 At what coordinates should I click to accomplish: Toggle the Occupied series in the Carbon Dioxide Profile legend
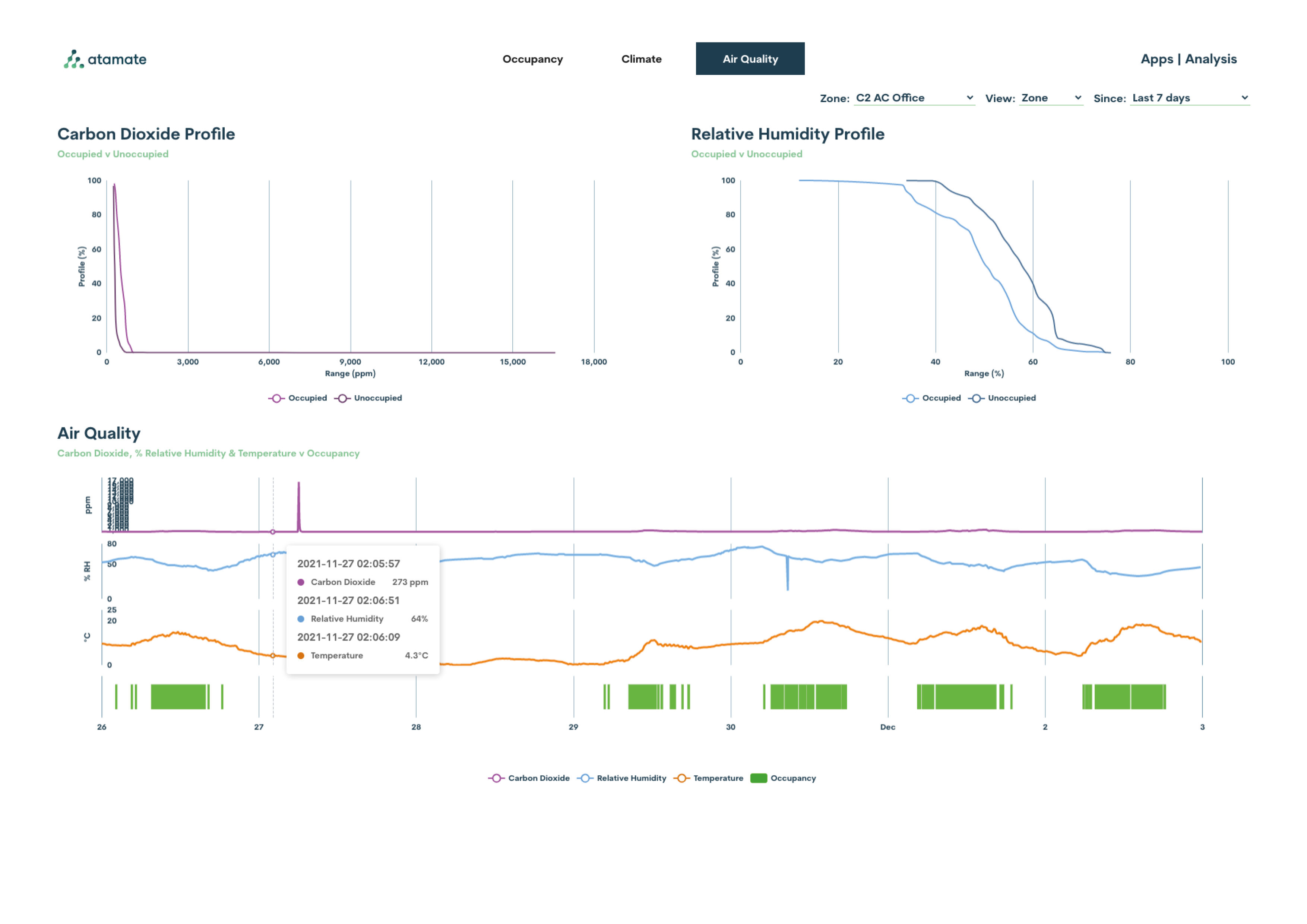[x=298, y=398]
